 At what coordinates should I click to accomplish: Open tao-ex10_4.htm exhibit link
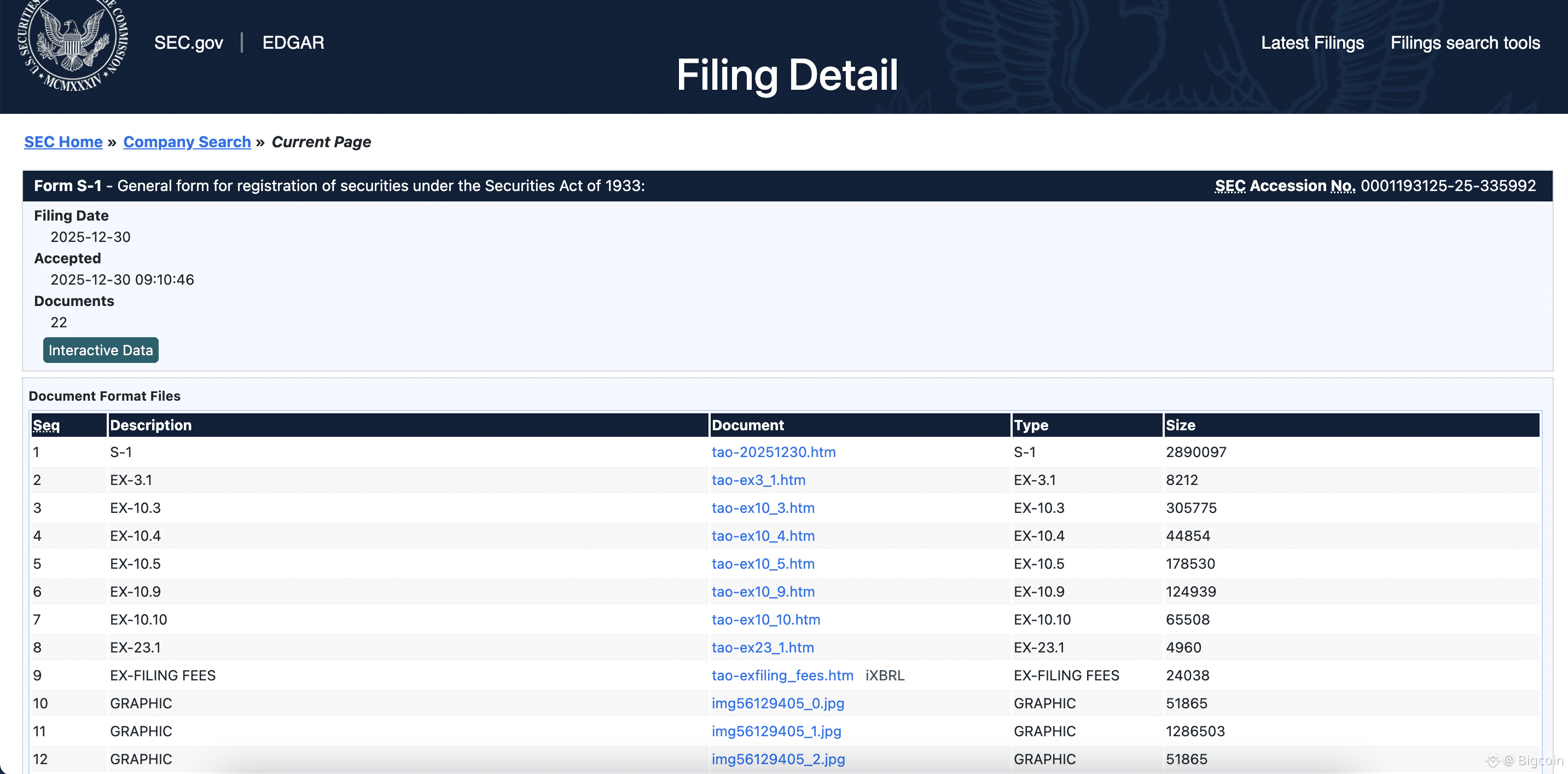[763, 536]
